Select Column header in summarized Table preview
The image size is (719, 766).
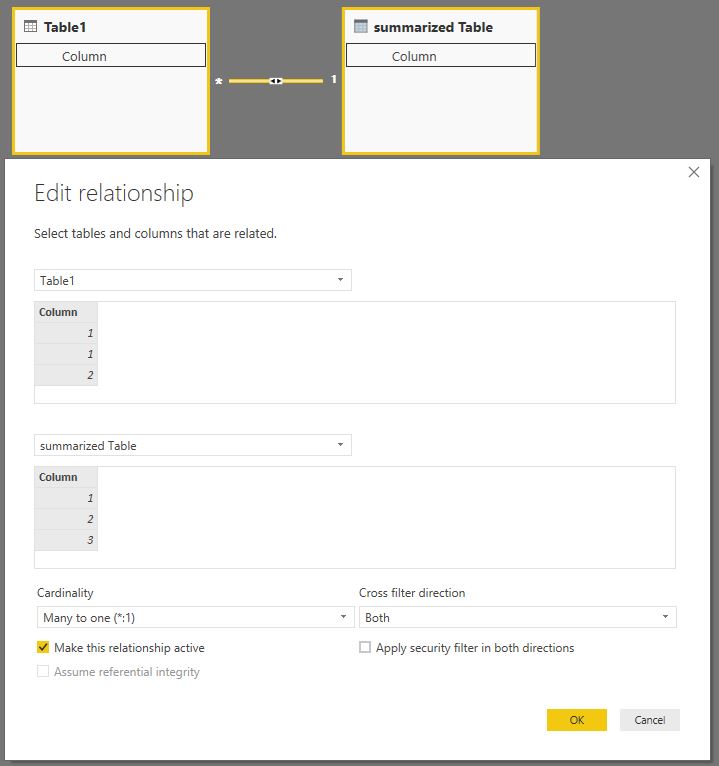coord(66,477)
